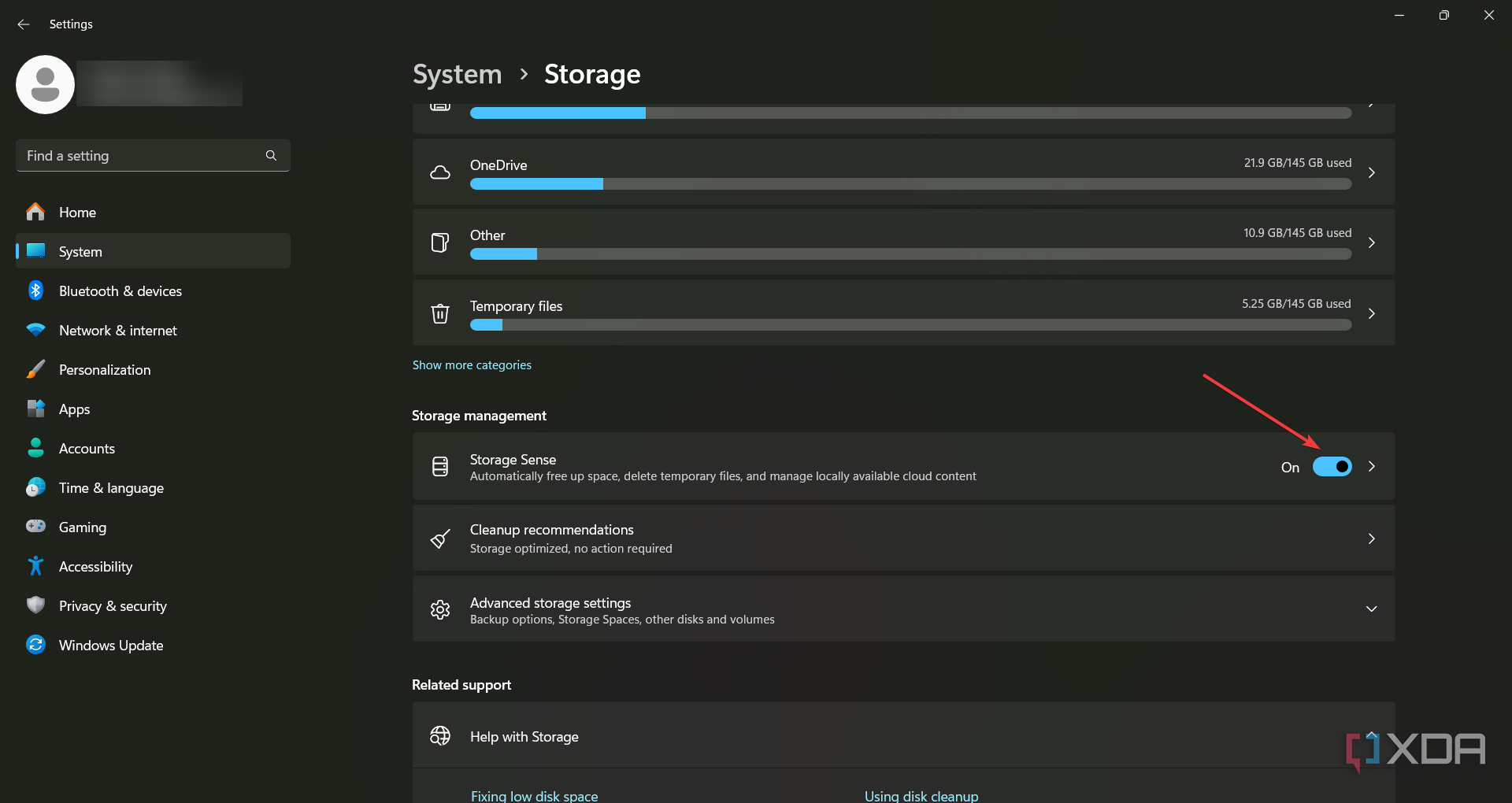Click the search magnifier icon
The image size is (1512, 803).
pyautogui.click(x=271, y=156)
